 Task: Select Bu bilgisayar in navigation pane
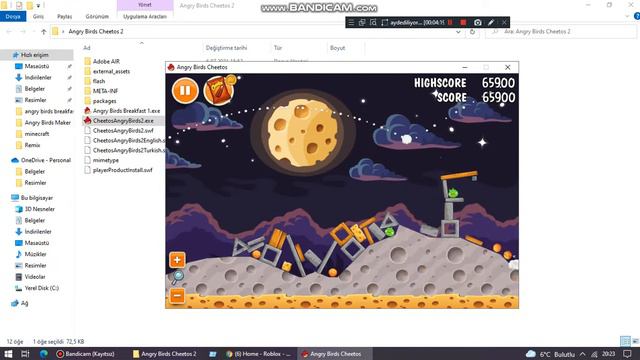(x=37, y=198)
